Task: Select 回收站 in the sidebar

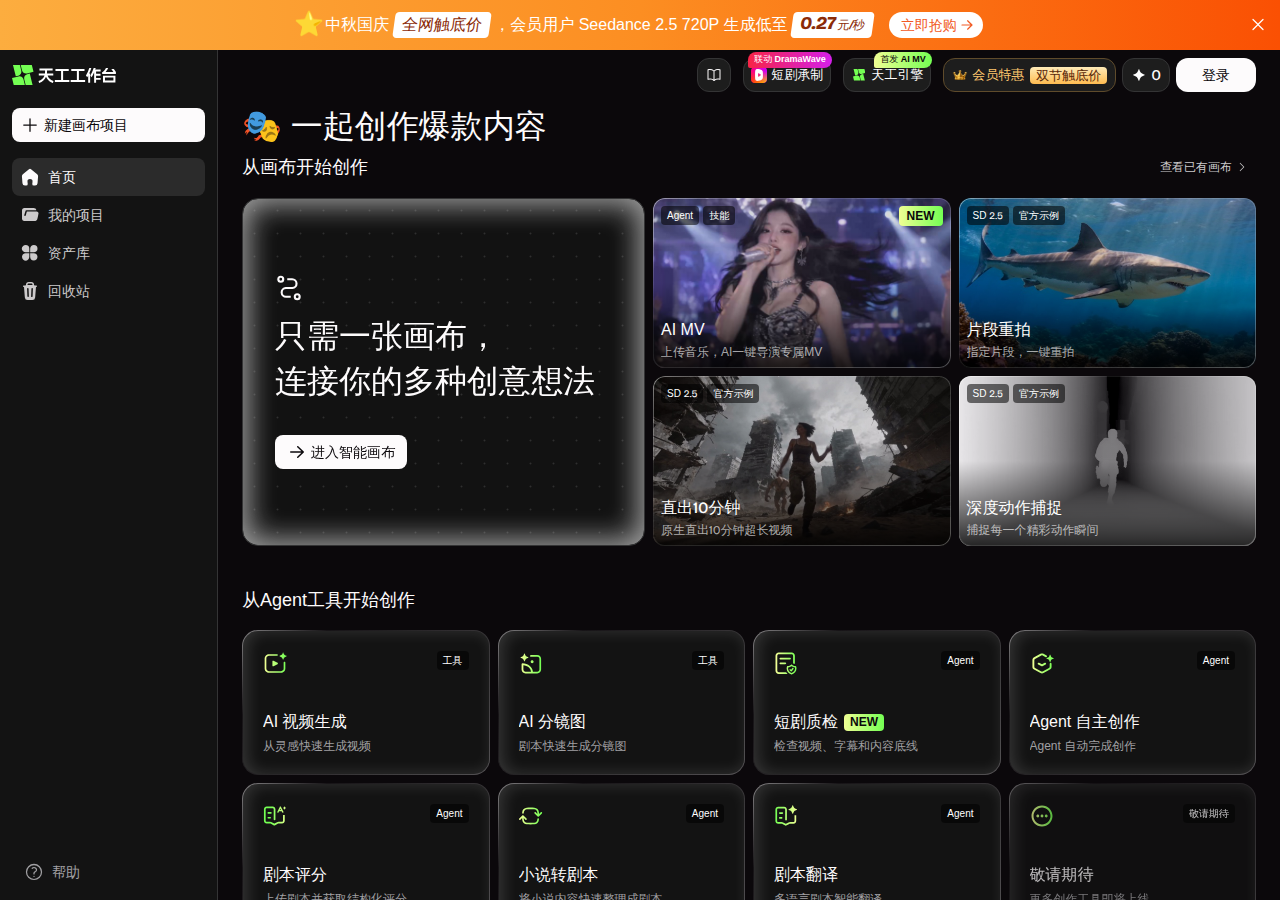Action: point(108,291)
